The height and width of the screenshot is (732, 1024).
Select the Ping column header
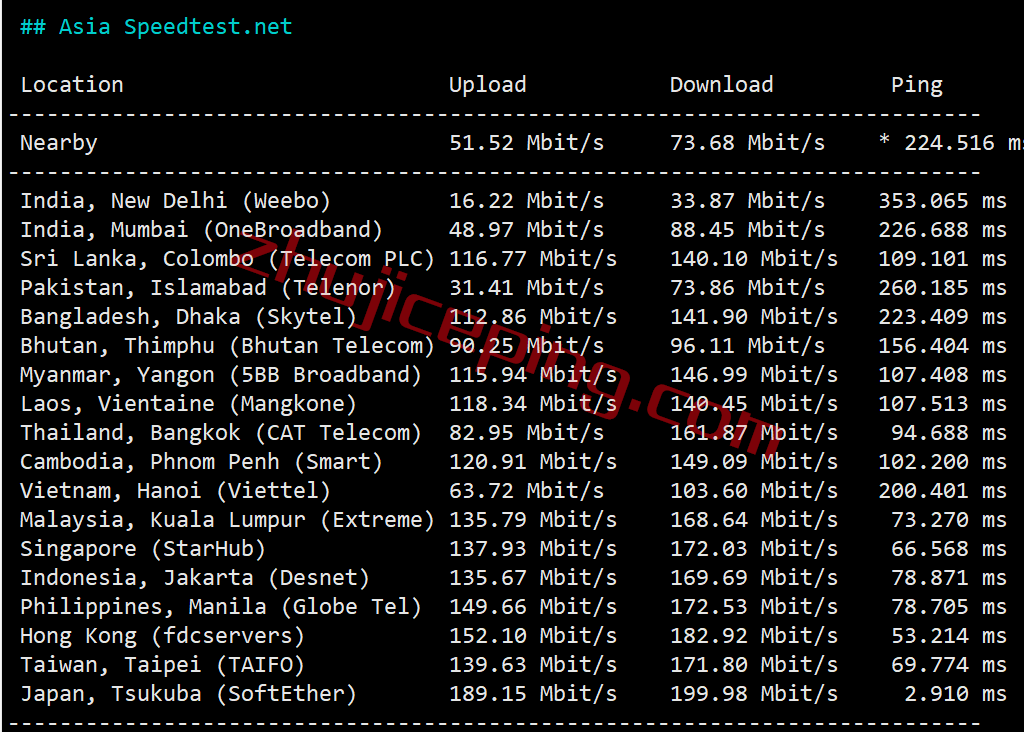[917, 86]
